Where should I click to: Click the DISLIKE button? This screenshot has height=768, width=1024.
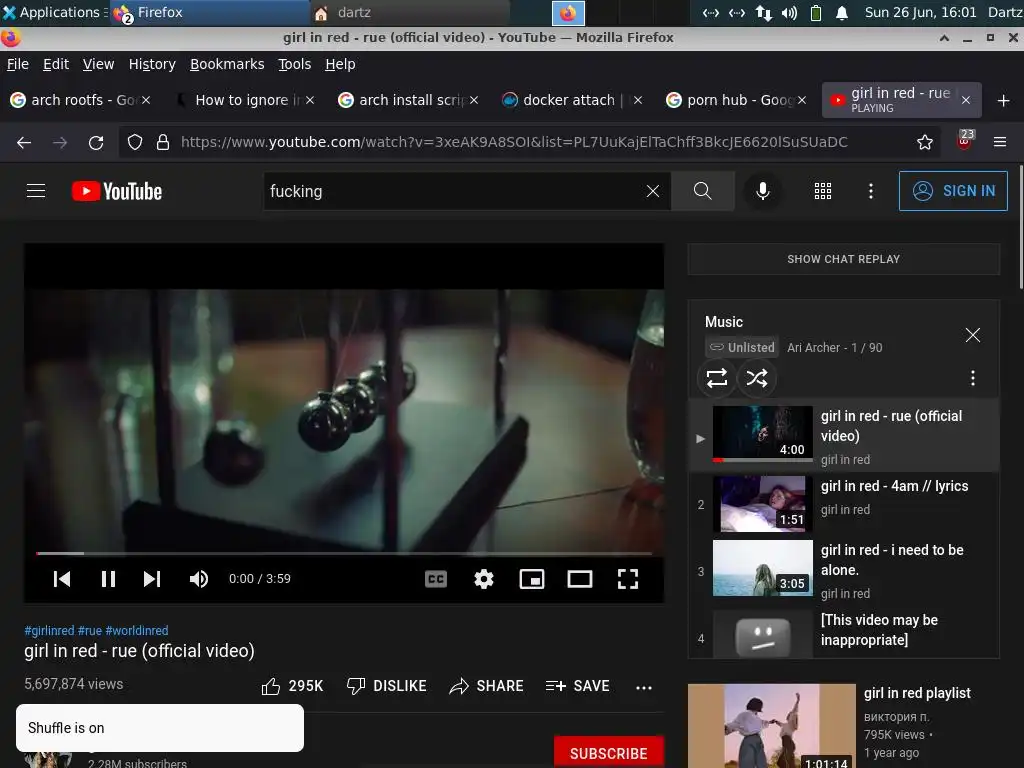click(387, 686)
